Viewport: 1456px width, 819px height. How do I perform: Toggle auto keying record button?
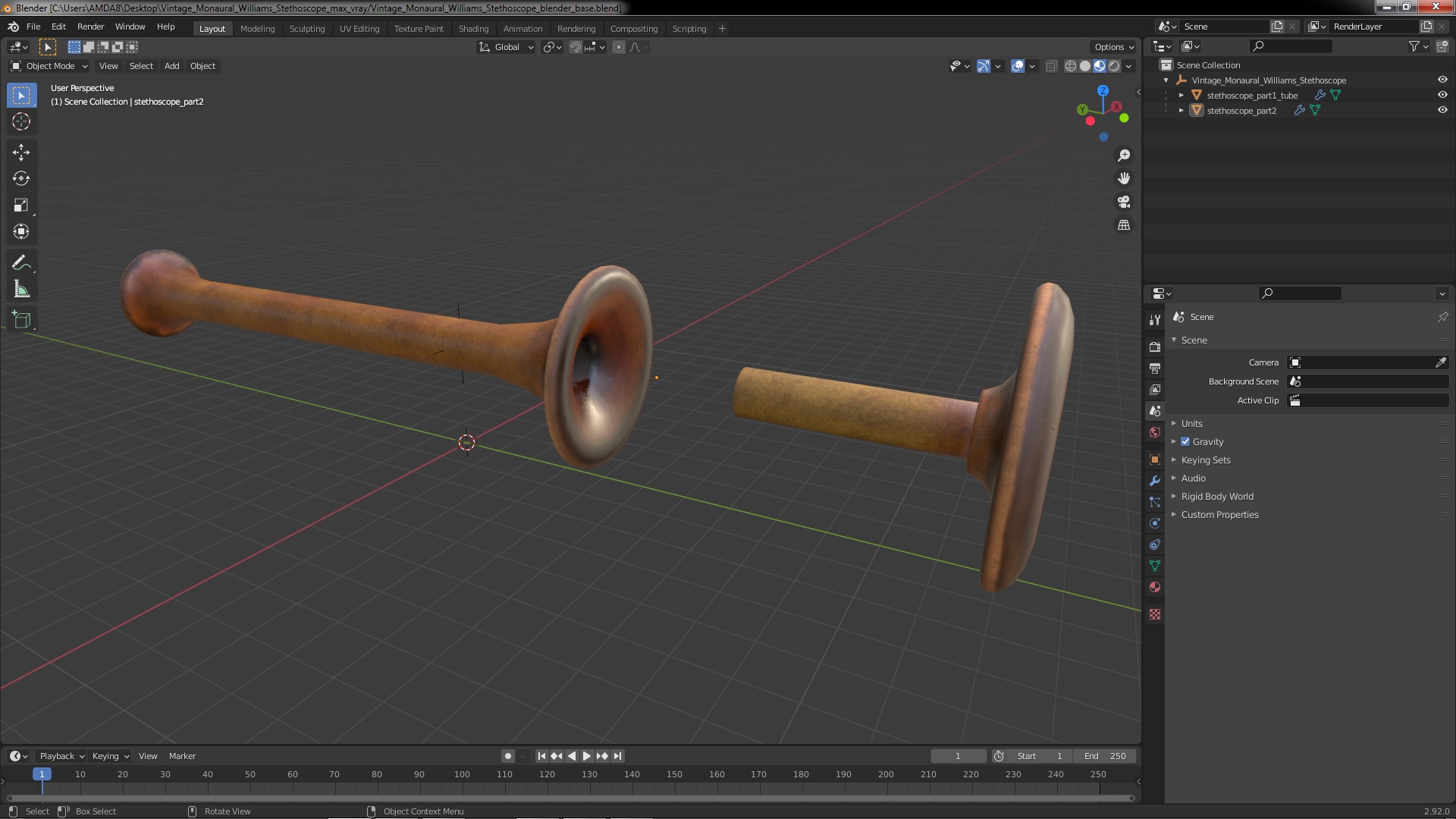coord(508,756)
